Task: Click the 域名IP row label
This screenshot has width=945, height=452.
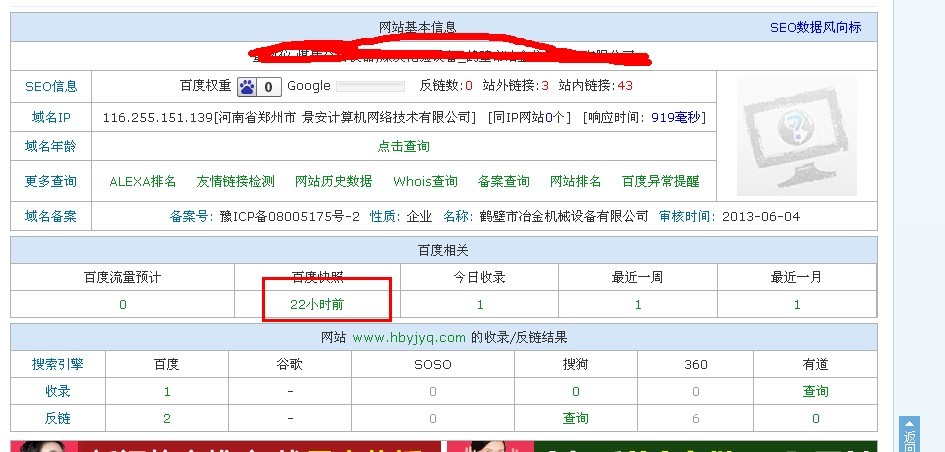Action: click(x=51, y=117)
